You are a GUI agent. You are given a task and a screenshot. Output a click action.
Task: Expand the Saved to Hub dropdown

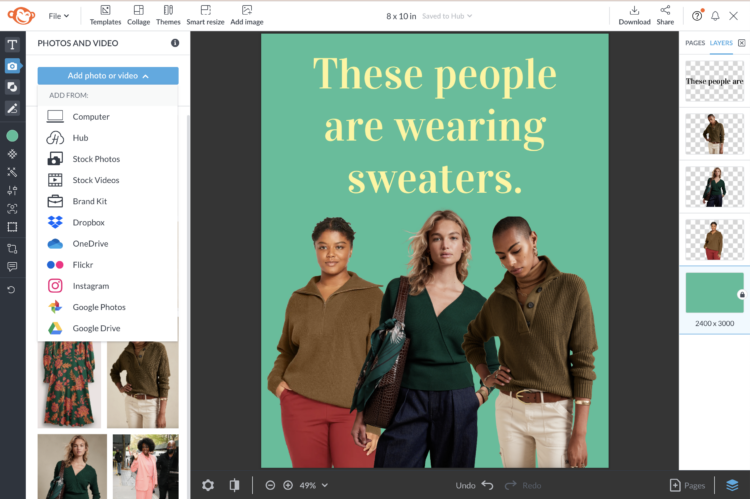click(x=447, y=16)
